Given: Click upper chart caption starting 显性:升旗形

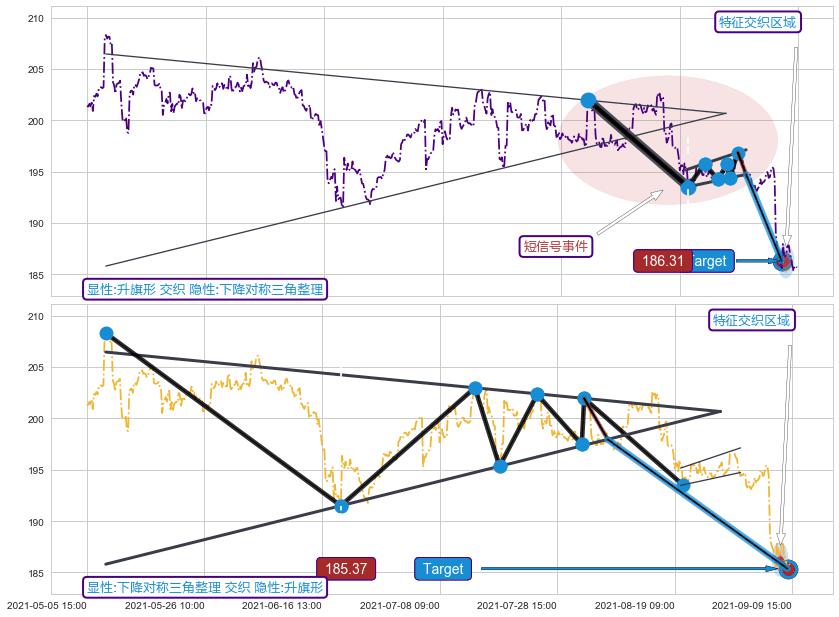Looking at the screenshot, I should click(205, 290).
